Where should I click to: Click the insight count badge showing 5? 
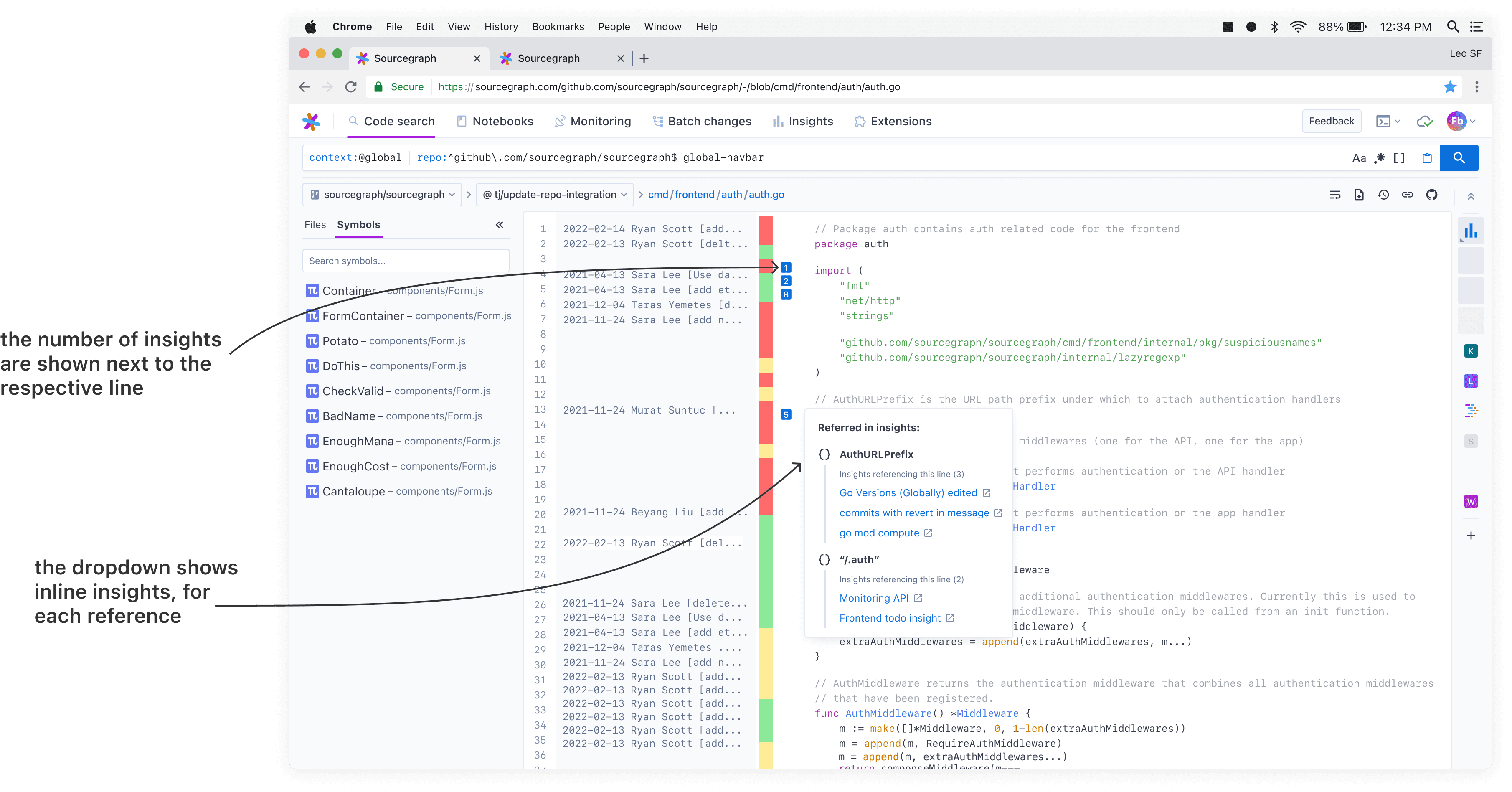tap(786, 415)
